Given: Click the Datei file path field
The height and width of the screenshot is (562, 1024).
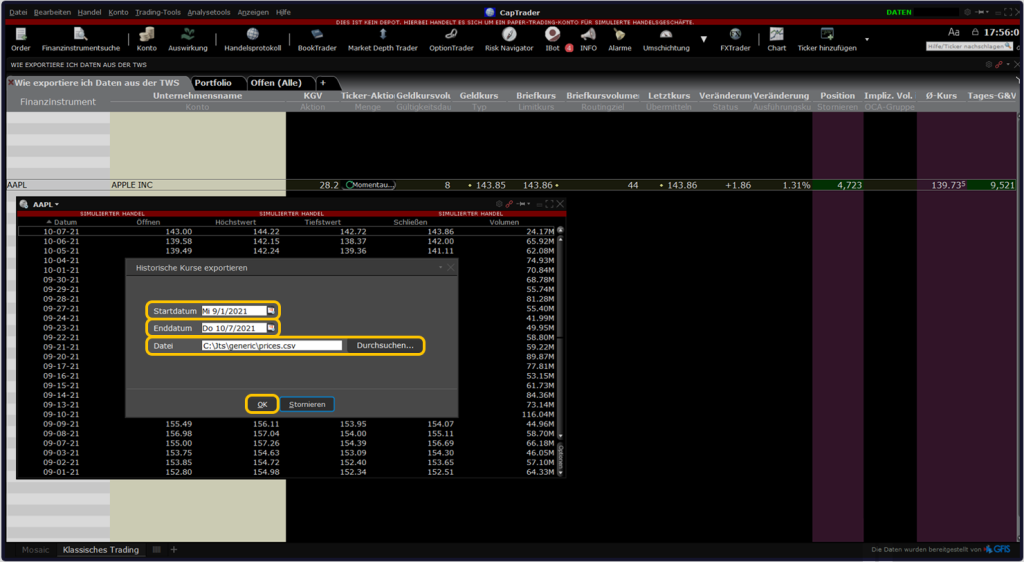Looking at the screenshot, I should [272, 345].
